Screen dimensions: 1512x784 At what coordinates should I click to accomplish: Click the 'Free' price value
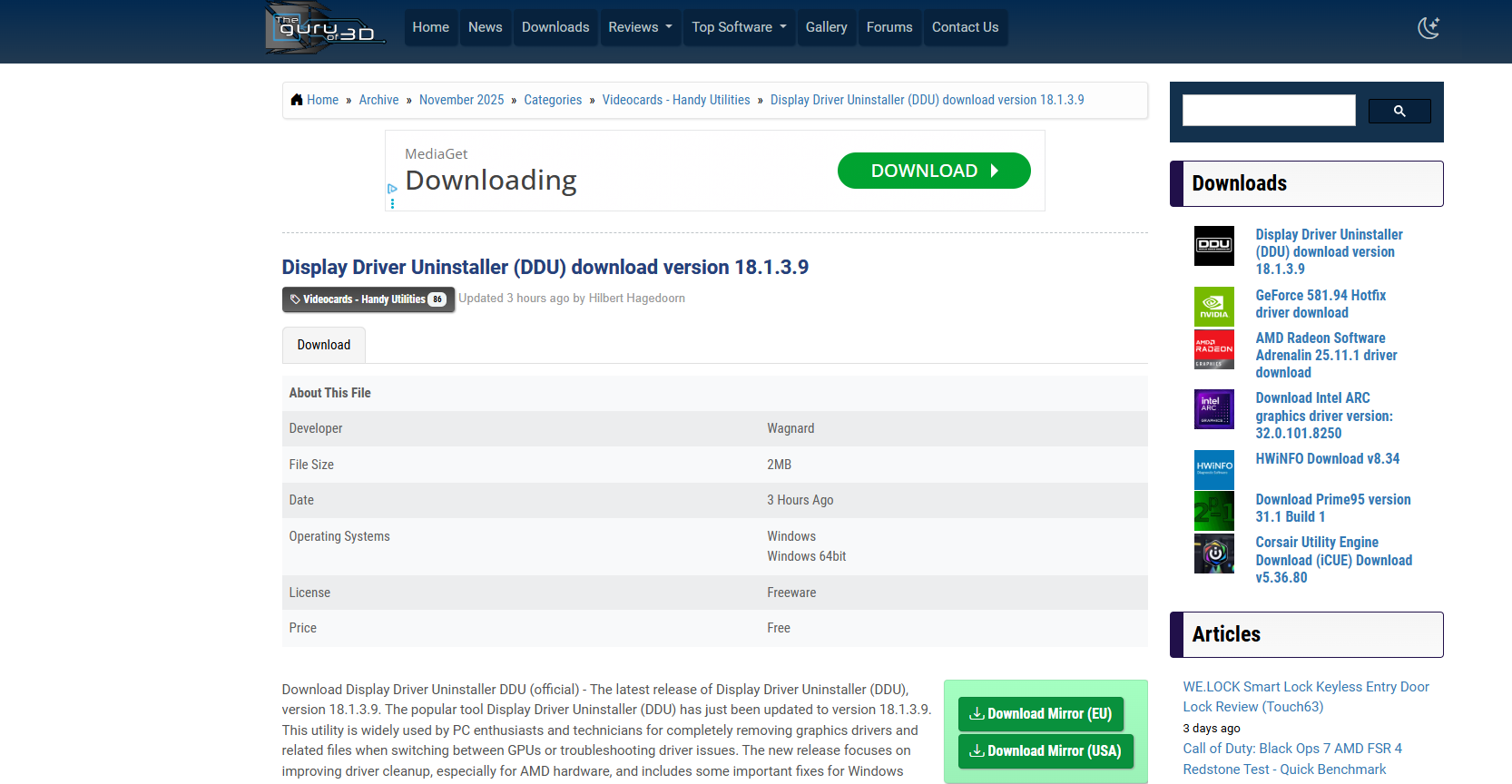coord(779,628)
